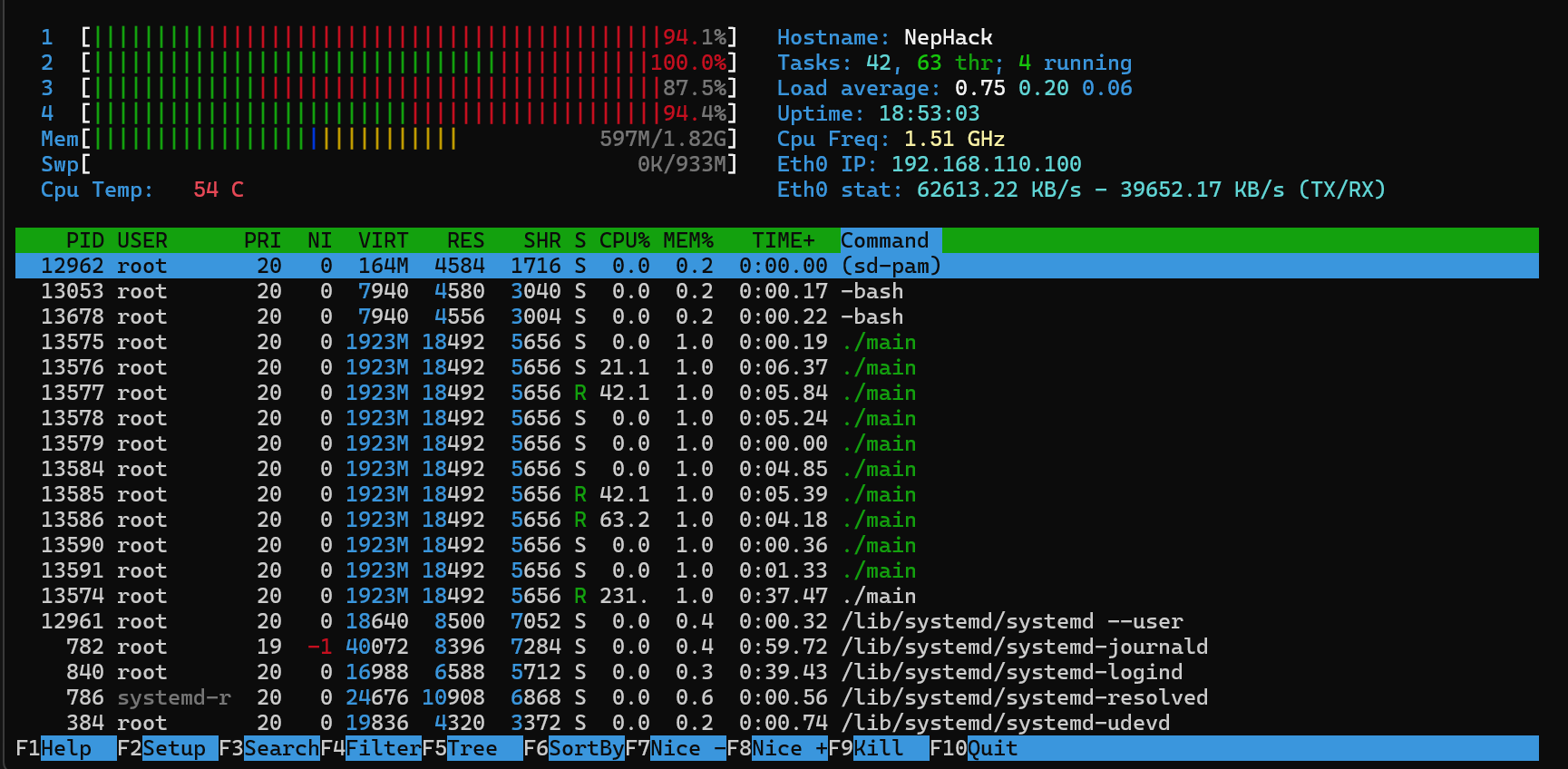Viewport: 1568px width, 769px height.
Task: Click Load average 0.75 value
Action: (x=980, y=88)
